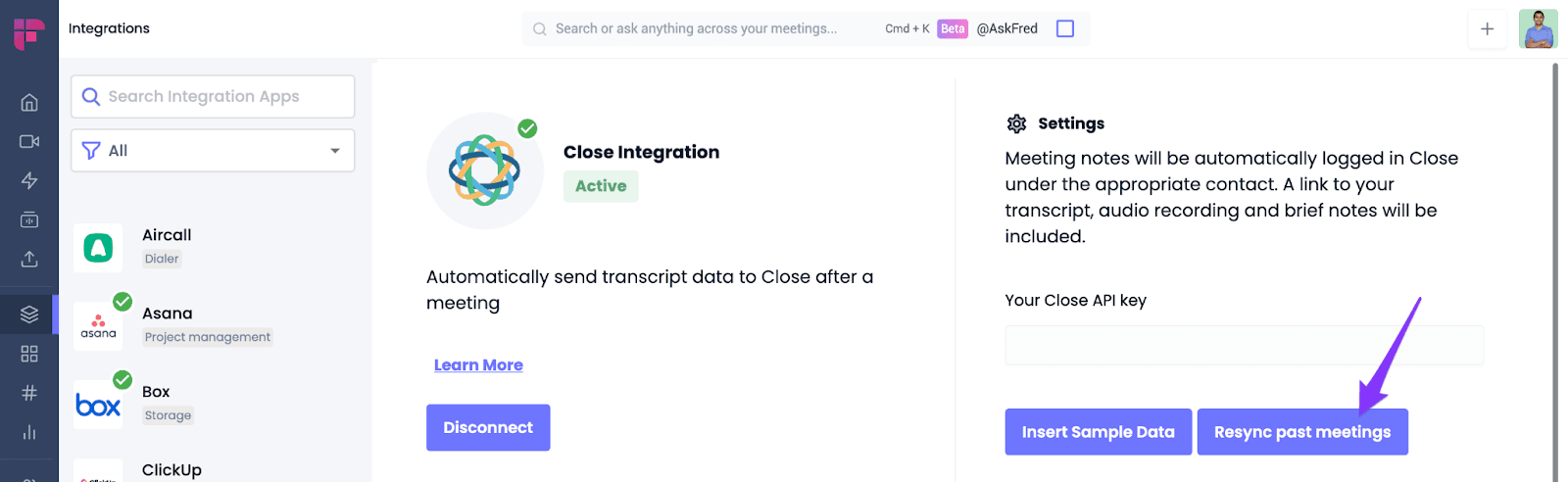Viewport: 1568px width, 482px height.
Task: Focus the Close API key field
Action: pyautogui.click(x=1245, y=345)
